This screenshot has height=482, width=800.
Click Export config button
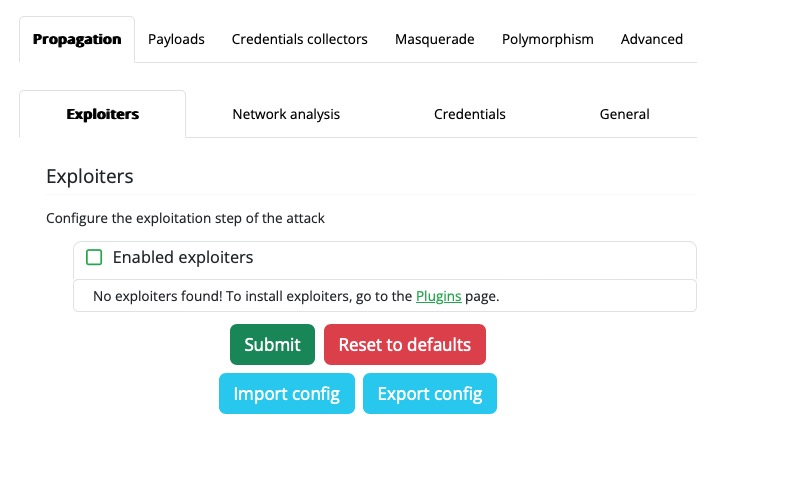[429, 393]
